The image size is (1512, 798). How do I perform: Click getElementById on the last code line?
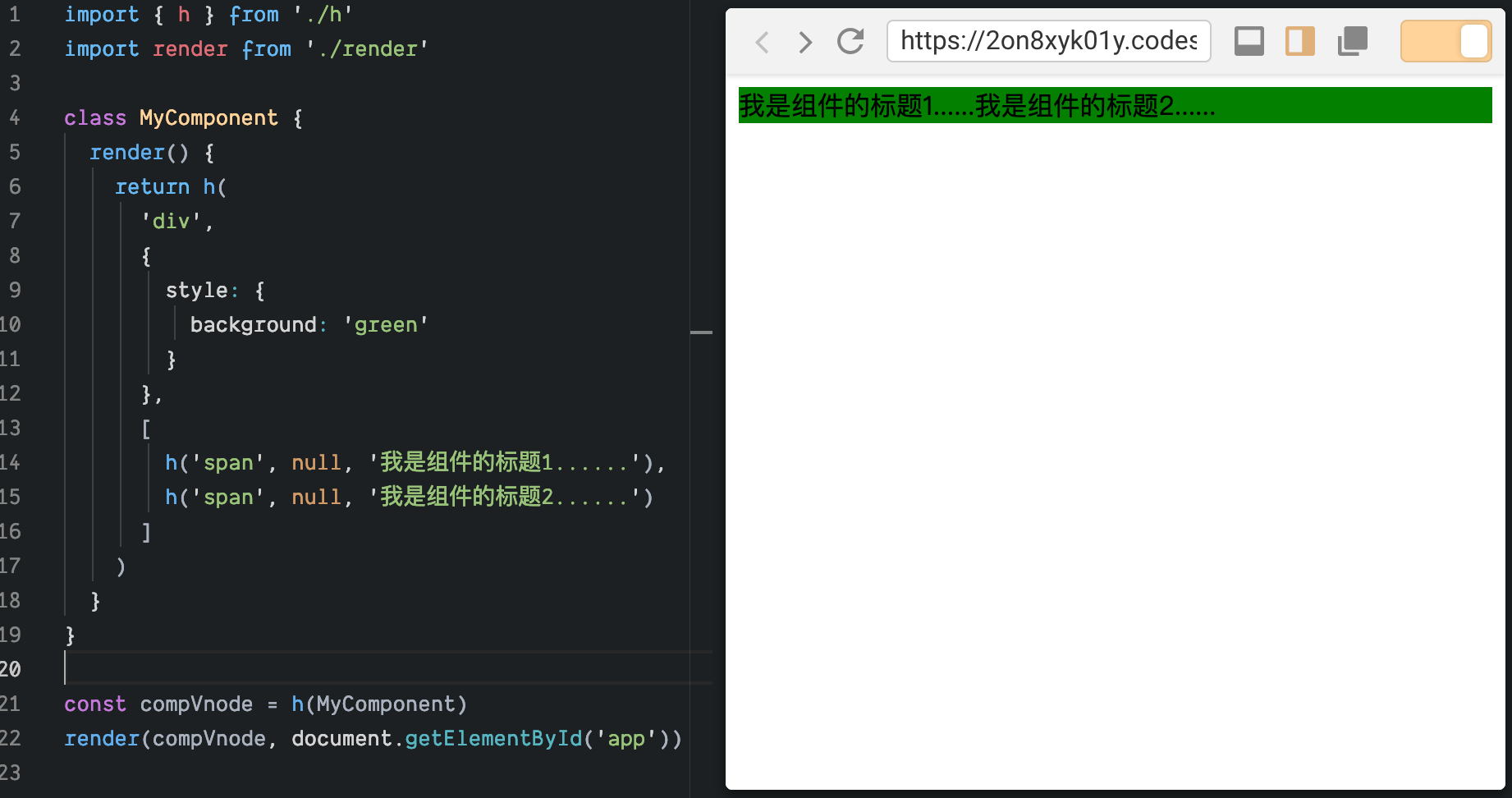493,739
